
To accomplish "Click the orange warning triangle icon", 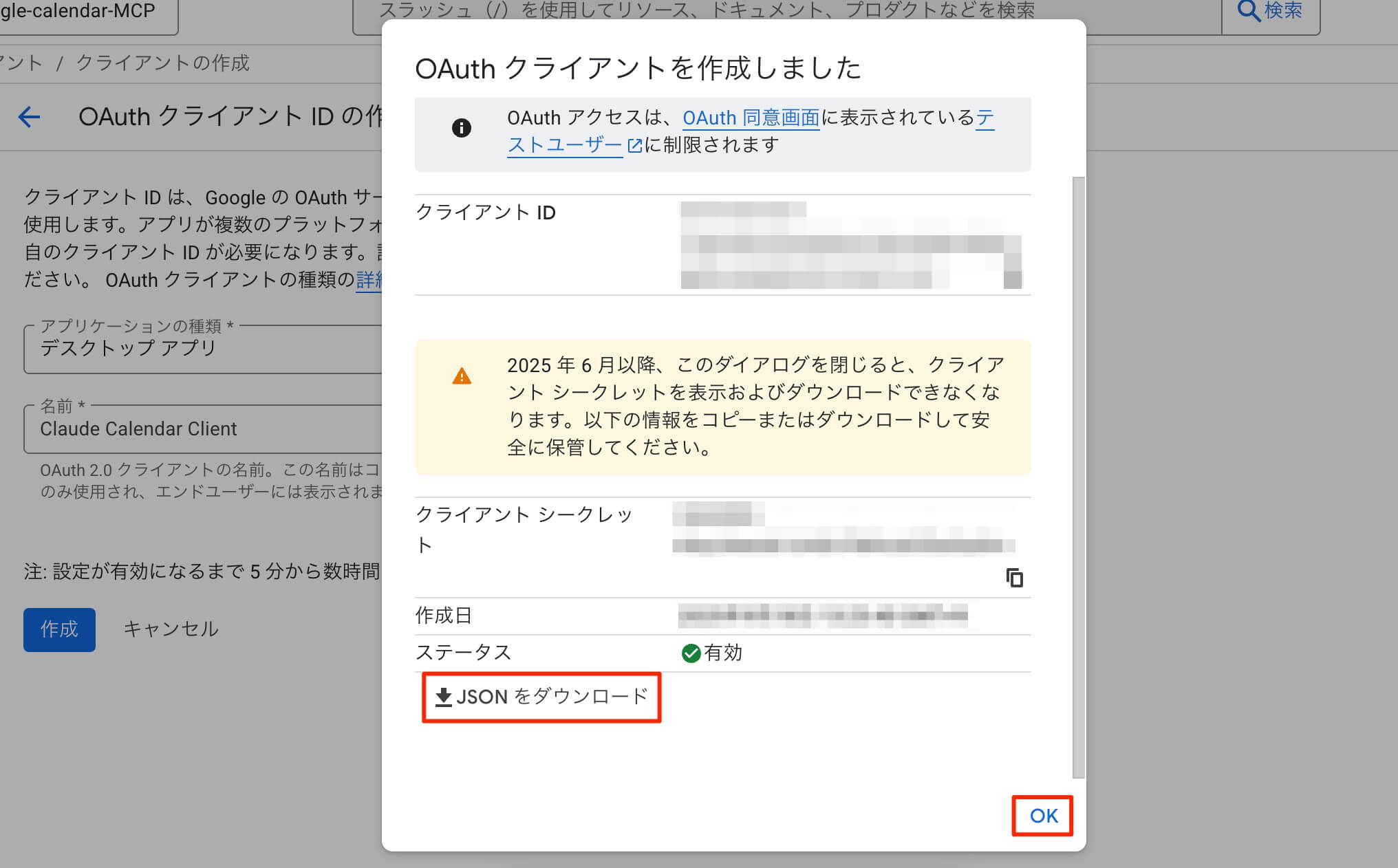I will (462, 376).
